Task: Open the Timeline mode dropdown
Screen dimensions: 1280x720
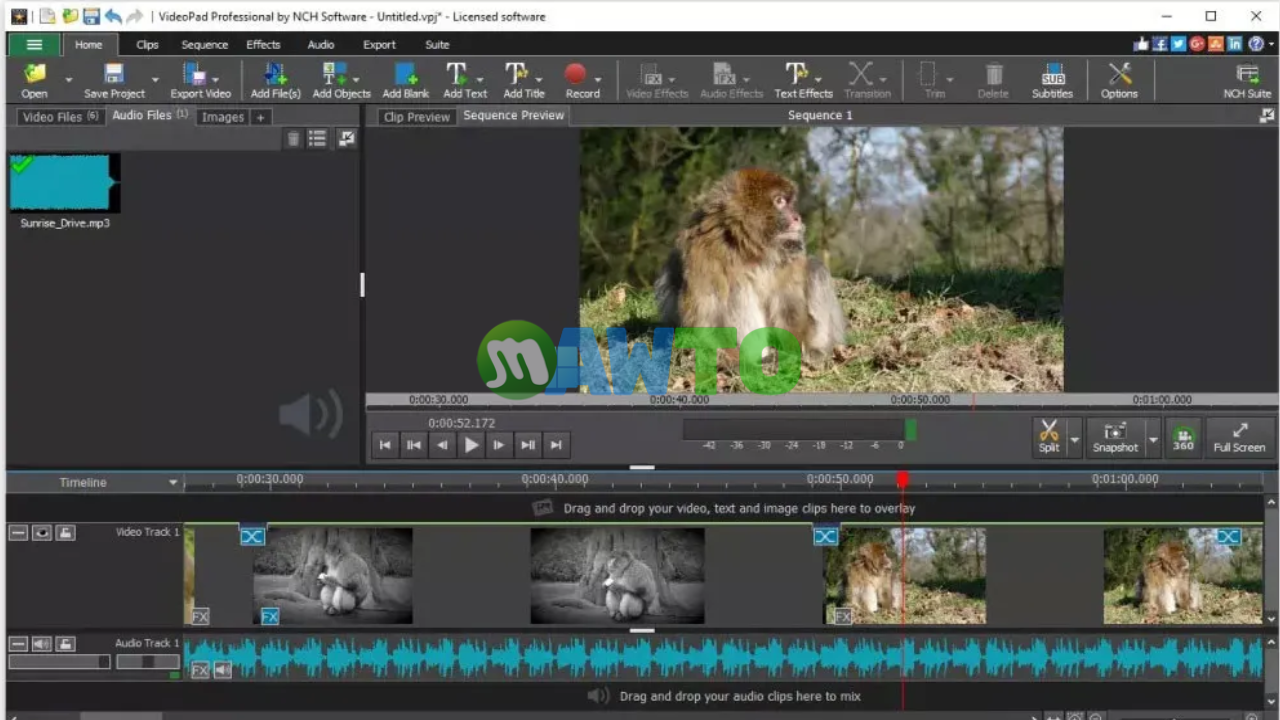Action: (x=173, y=483)
